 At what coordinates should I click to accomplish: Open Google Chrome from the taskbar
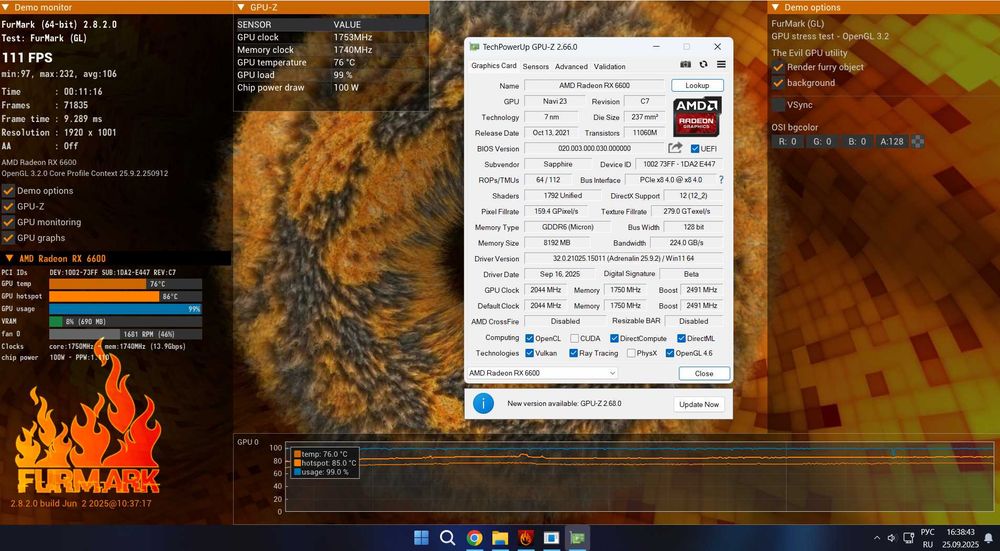pyautogui.click(x=474, y=538)
